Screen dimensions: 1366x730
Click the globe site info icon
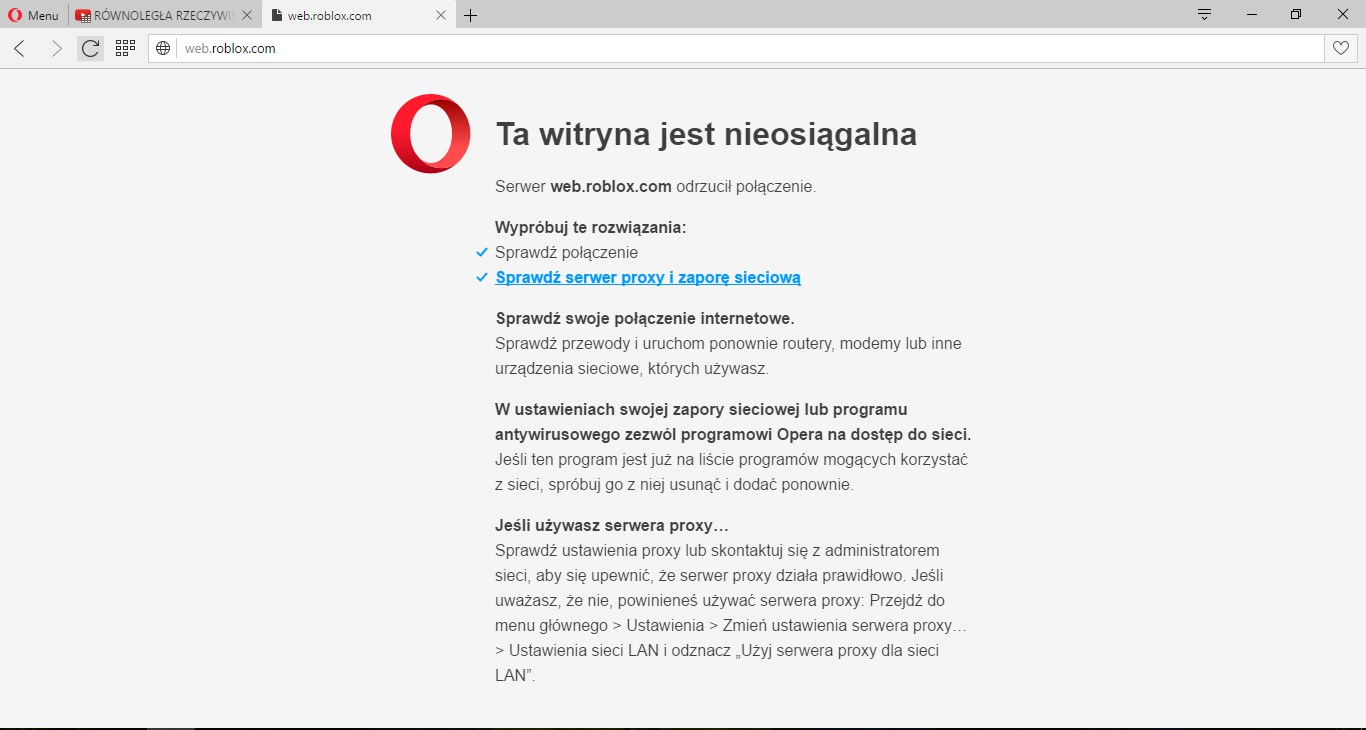point(164,48)
